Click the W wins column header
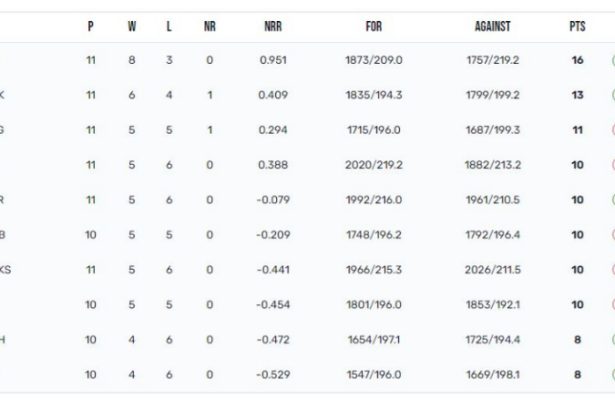 pyautogui.click(x=132, y=27)
